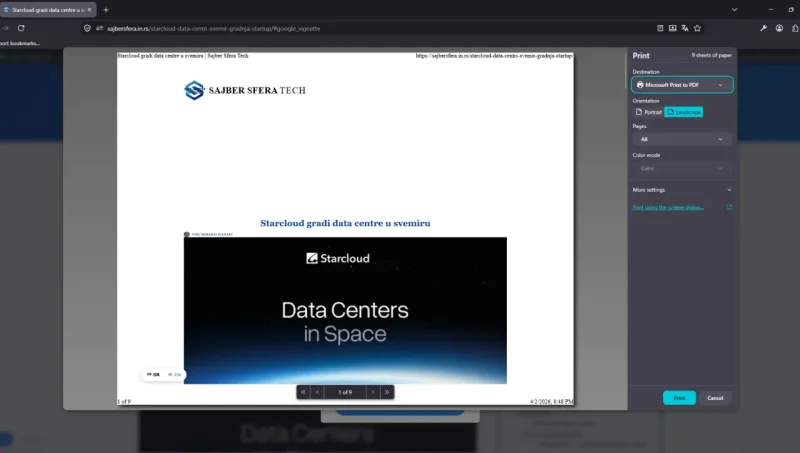Select Portrait orientation
The width and height of the screenshot is (800, 453).
(x=648, y=112)
